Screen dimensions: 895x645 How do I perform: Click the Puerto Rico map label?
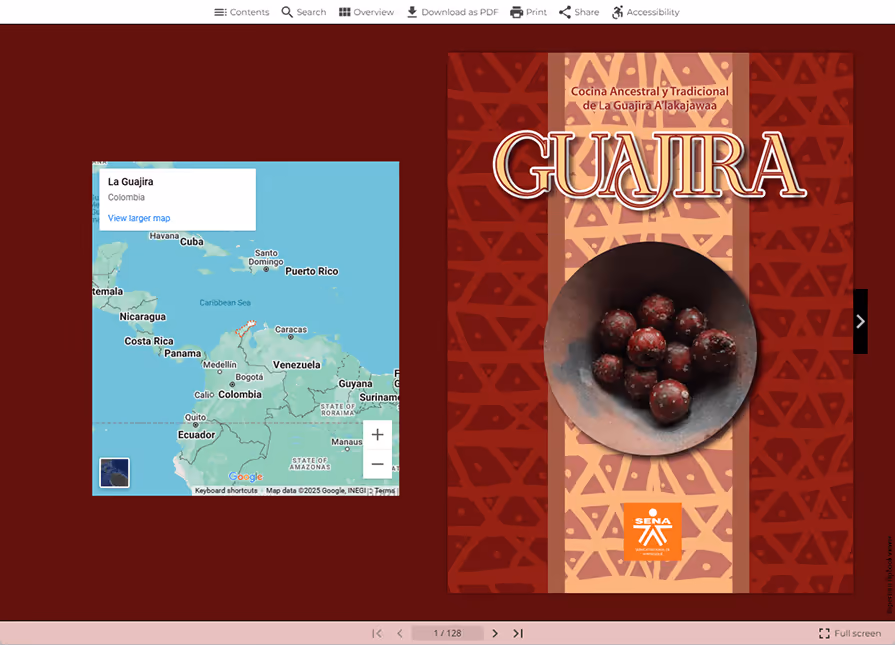click(312, 271)
